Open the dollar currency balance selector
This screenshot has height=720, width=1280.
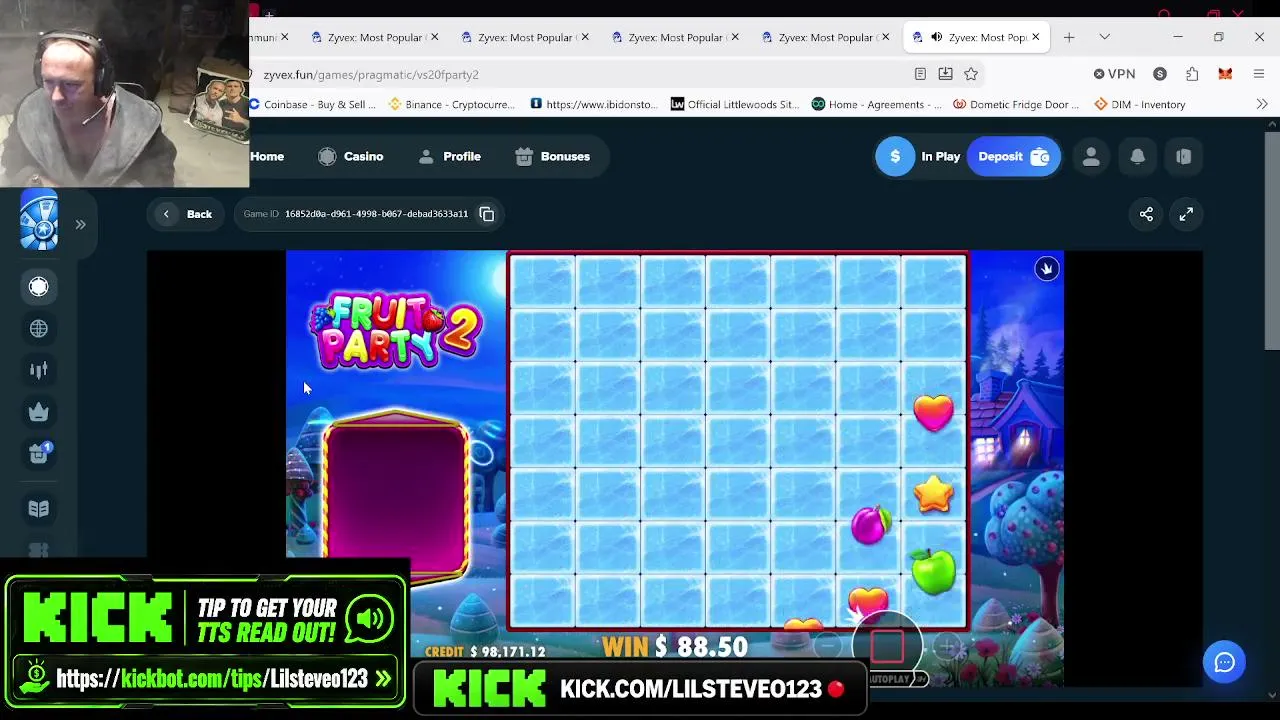pyautogui.click(x=895, y=156)
